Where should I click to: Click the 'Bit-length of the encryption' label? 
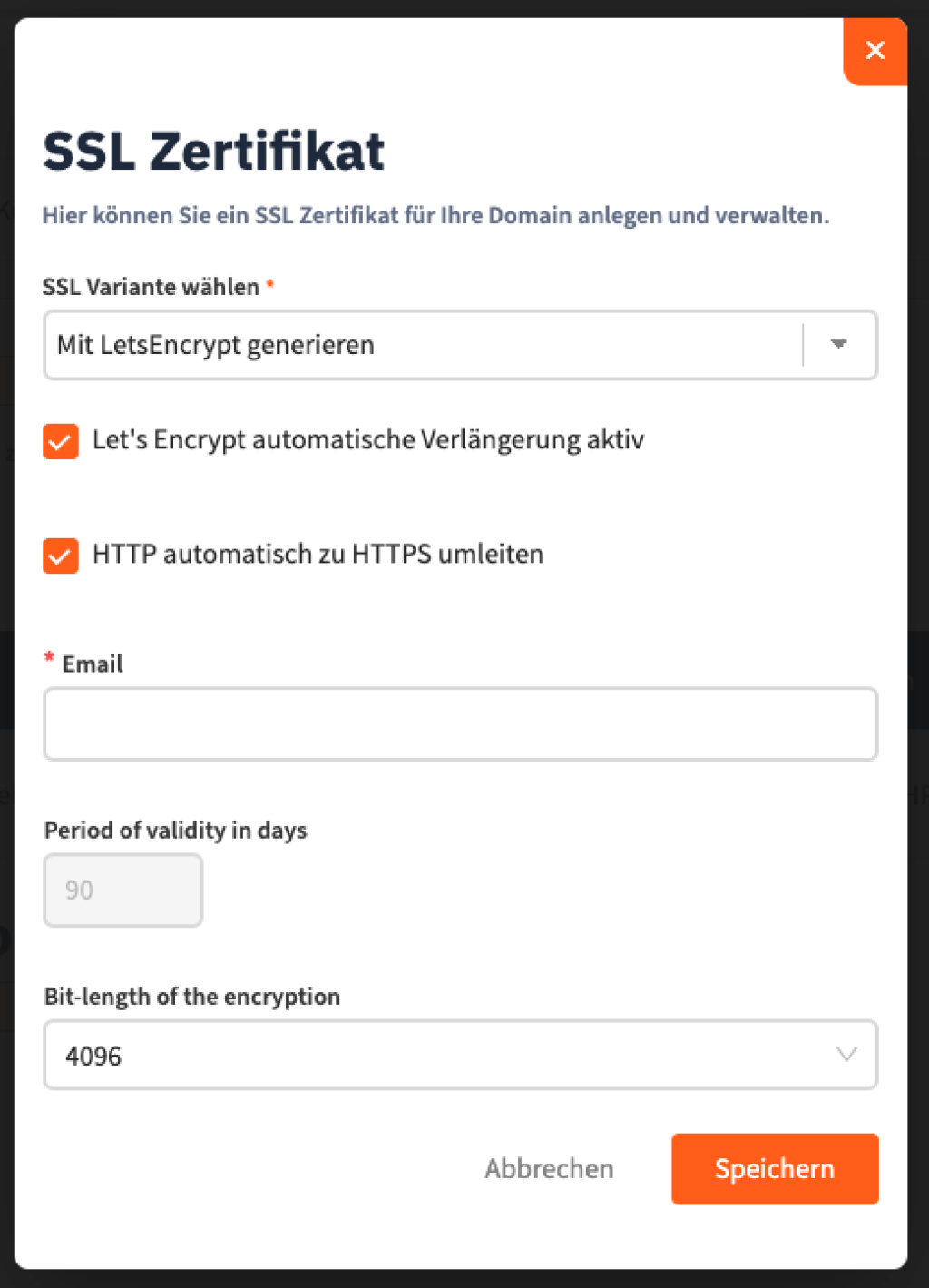click(192, 997)
